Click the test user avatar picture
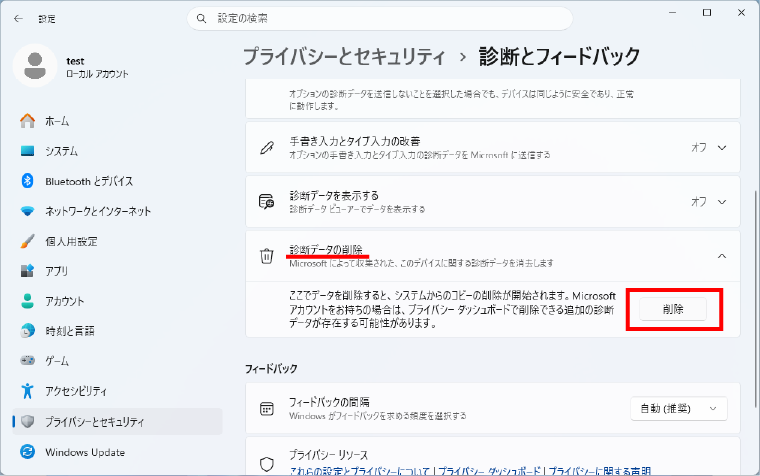This screenshot has height=476, width=760. point(35,66)
